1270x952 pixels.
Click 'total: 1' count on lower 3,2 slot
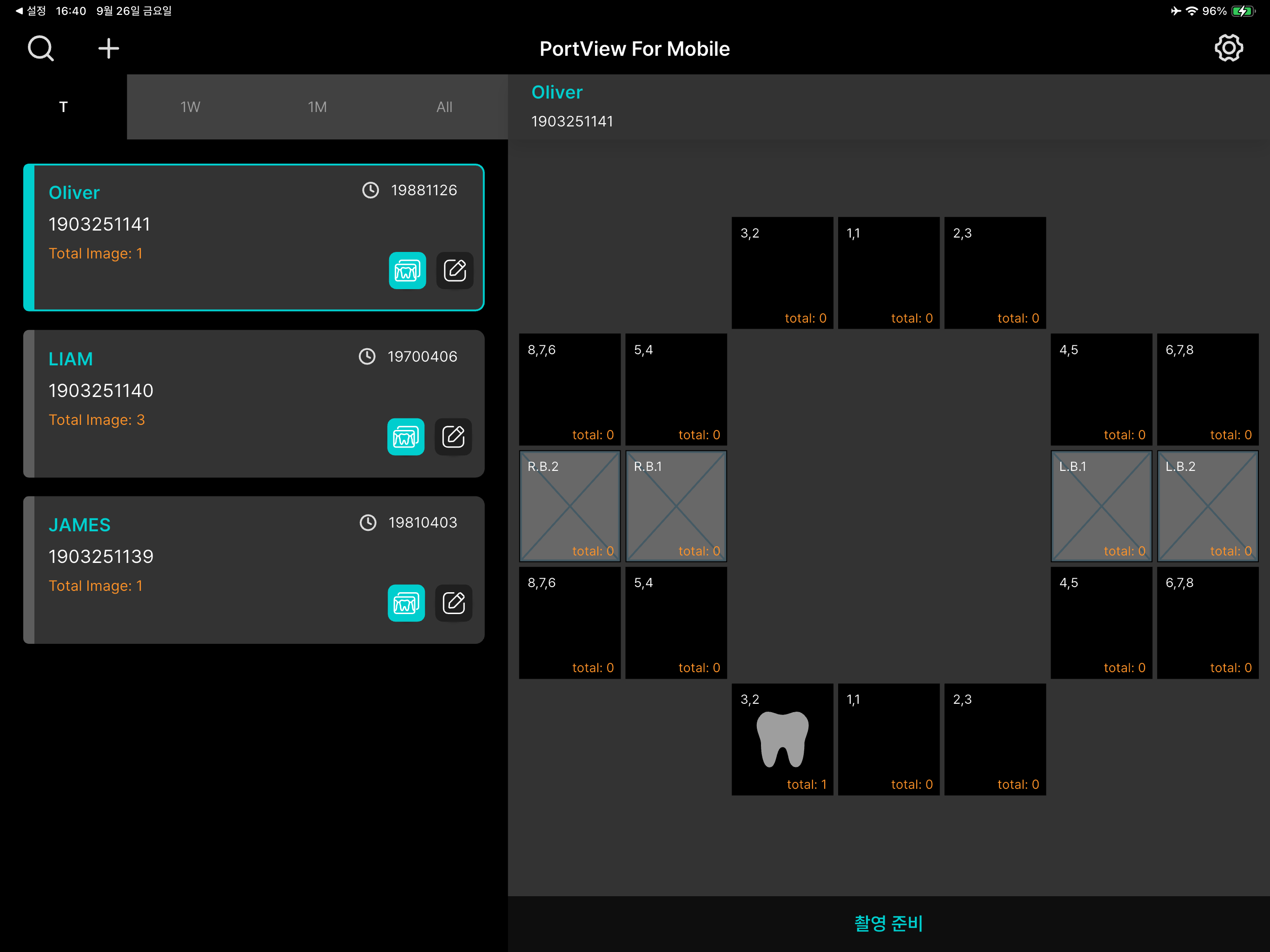tap(806, 784)
